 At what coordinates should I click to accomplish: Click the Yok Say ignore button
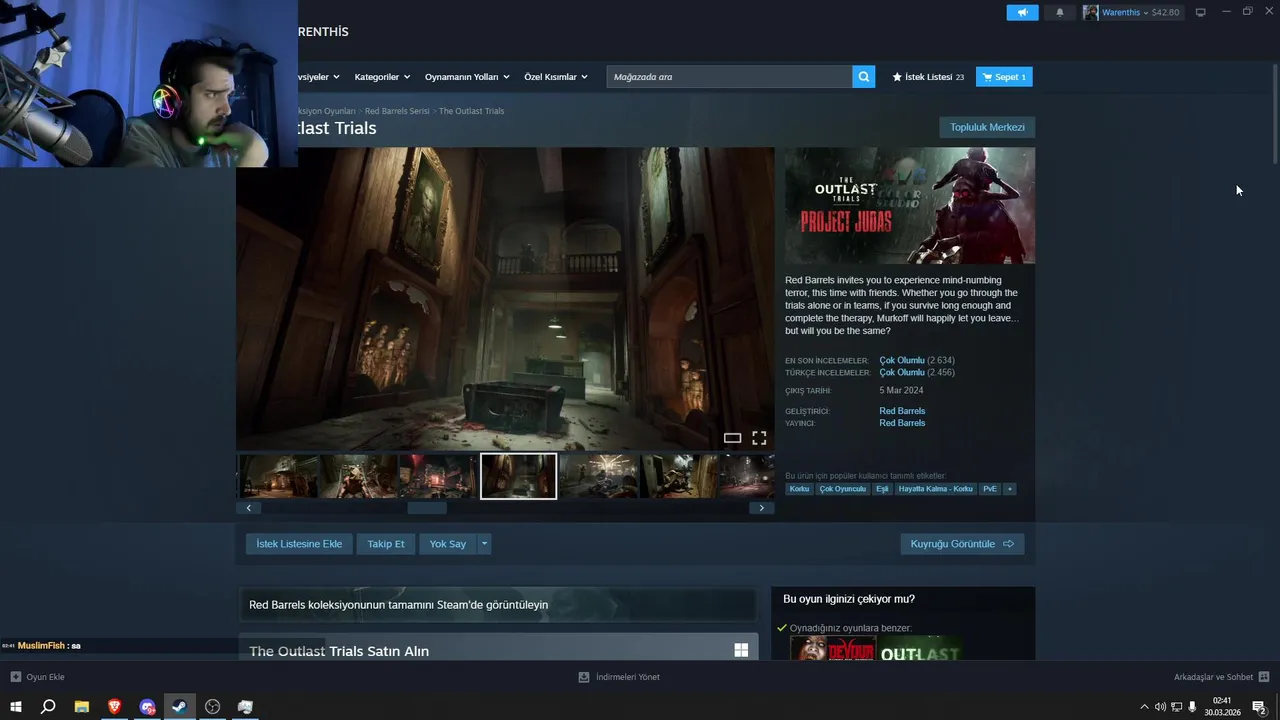tap(448, 544)
